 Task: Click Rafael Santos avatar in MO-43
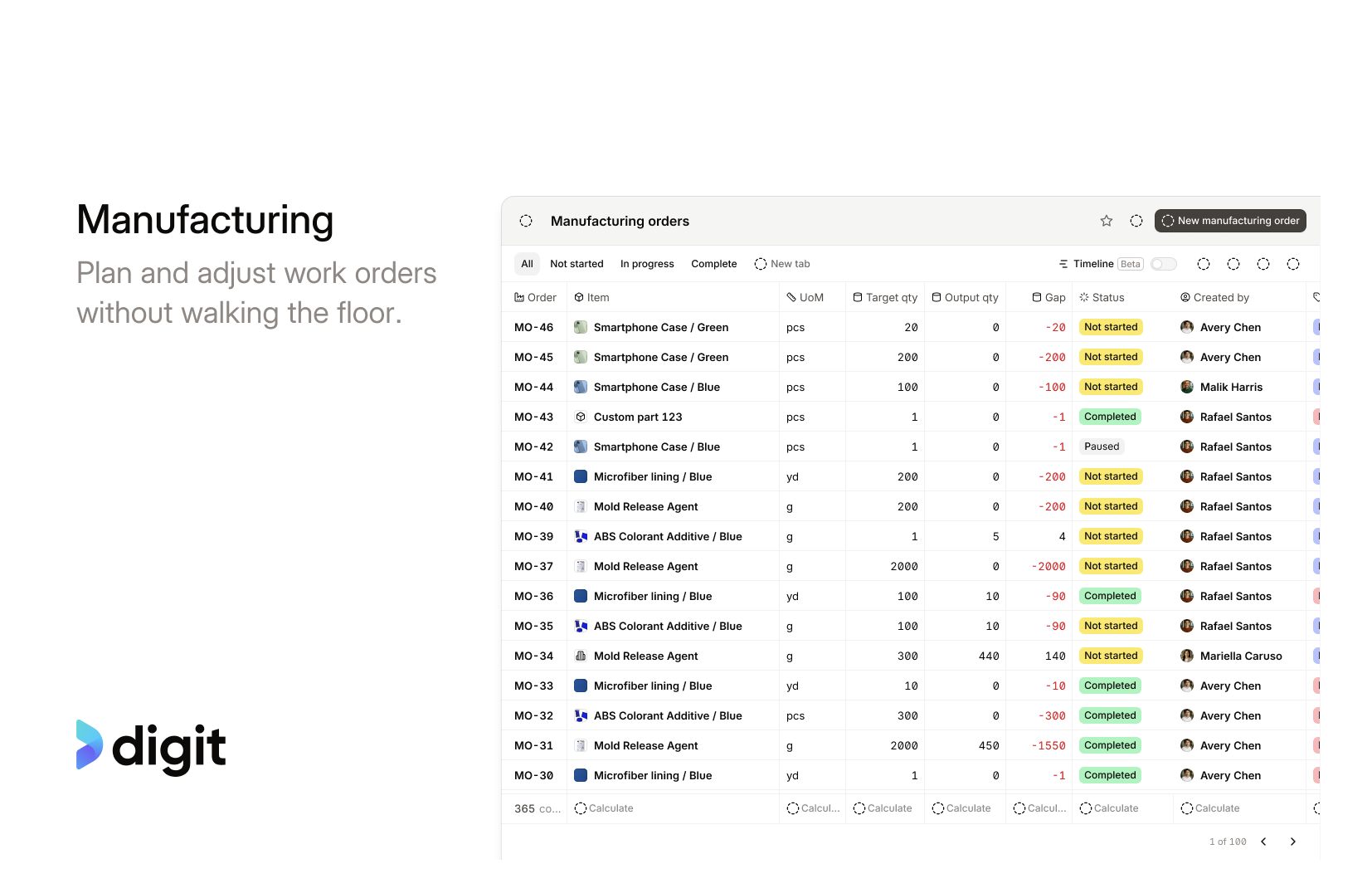[x=1187, y=417]
